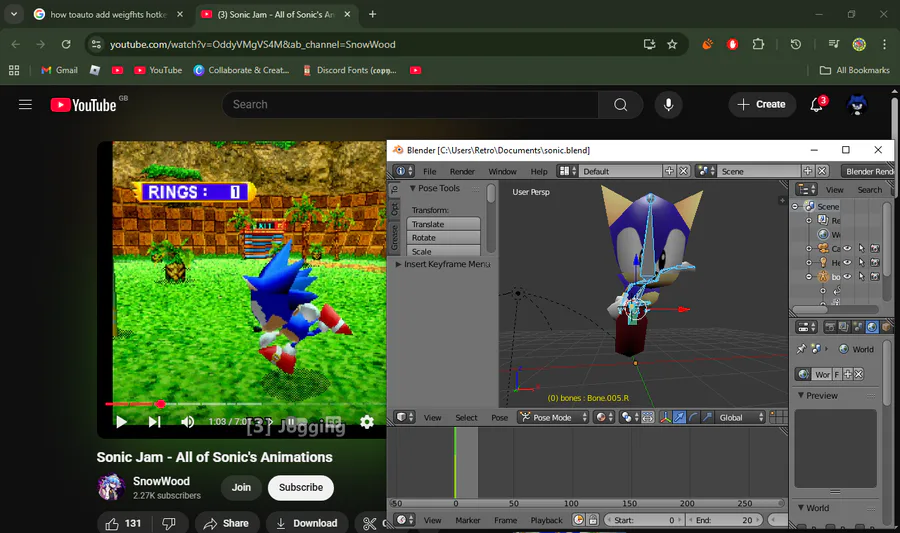Toggle the properties pin icon
The image size is (900, 533).
(801, 349)
